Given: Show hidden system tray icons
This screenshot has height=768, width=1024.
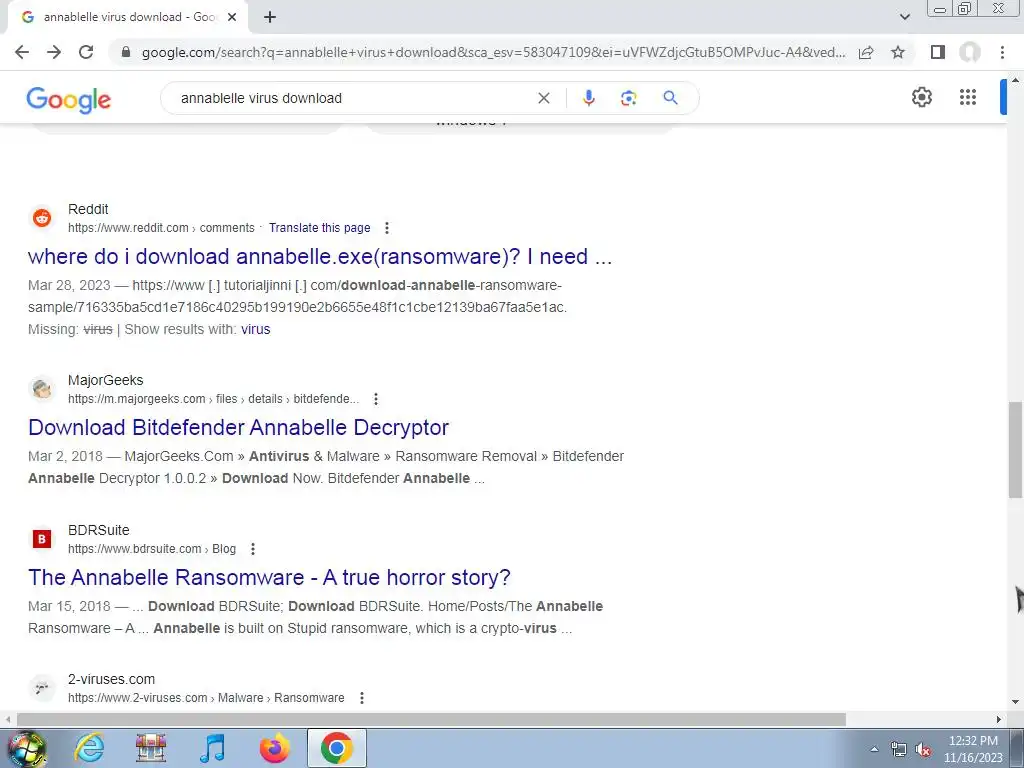Looking at the screenshot, I should pyautogui.click(x=874, y=749).
